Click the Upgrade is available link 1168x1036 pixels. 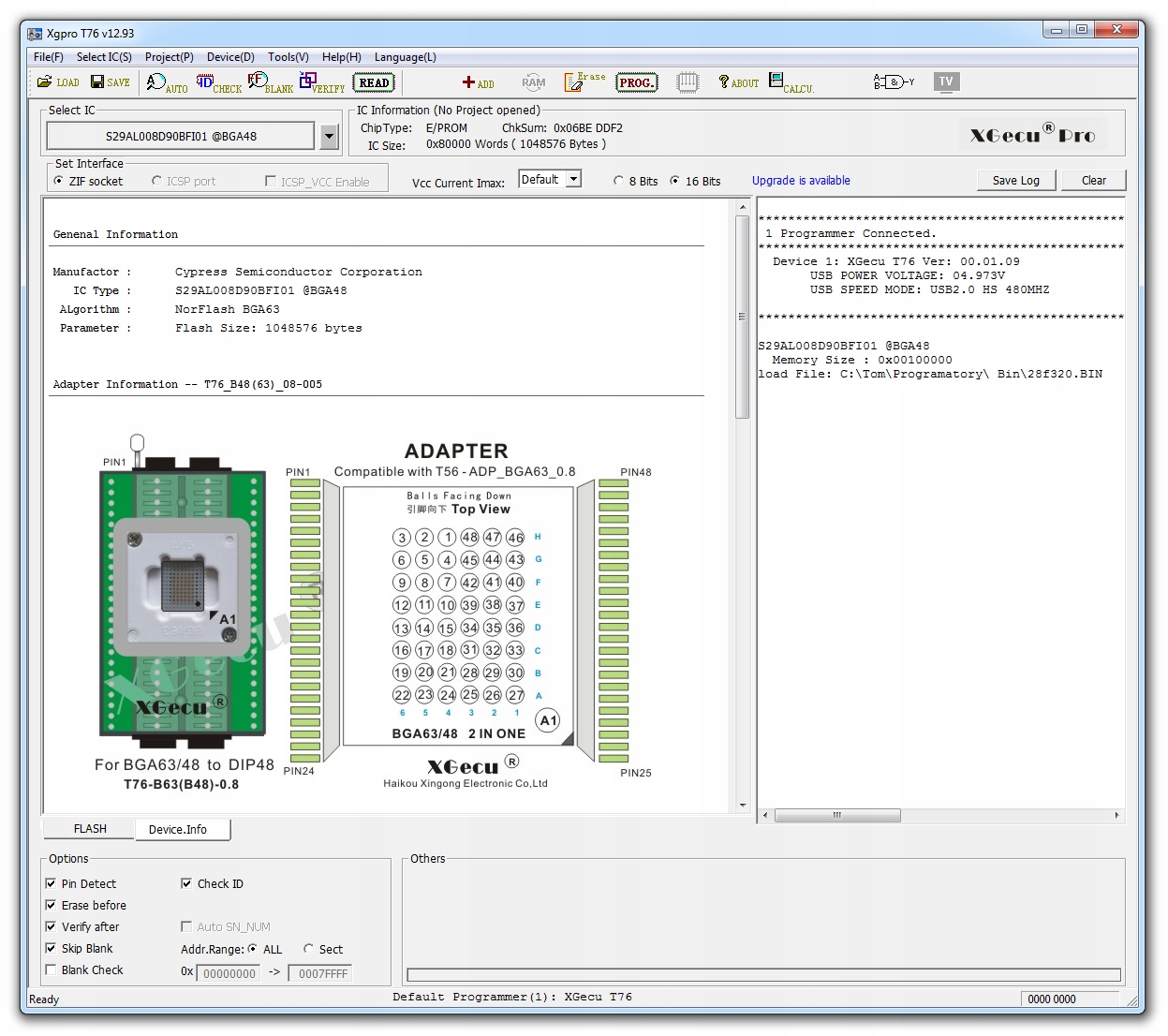coord(801,181)
